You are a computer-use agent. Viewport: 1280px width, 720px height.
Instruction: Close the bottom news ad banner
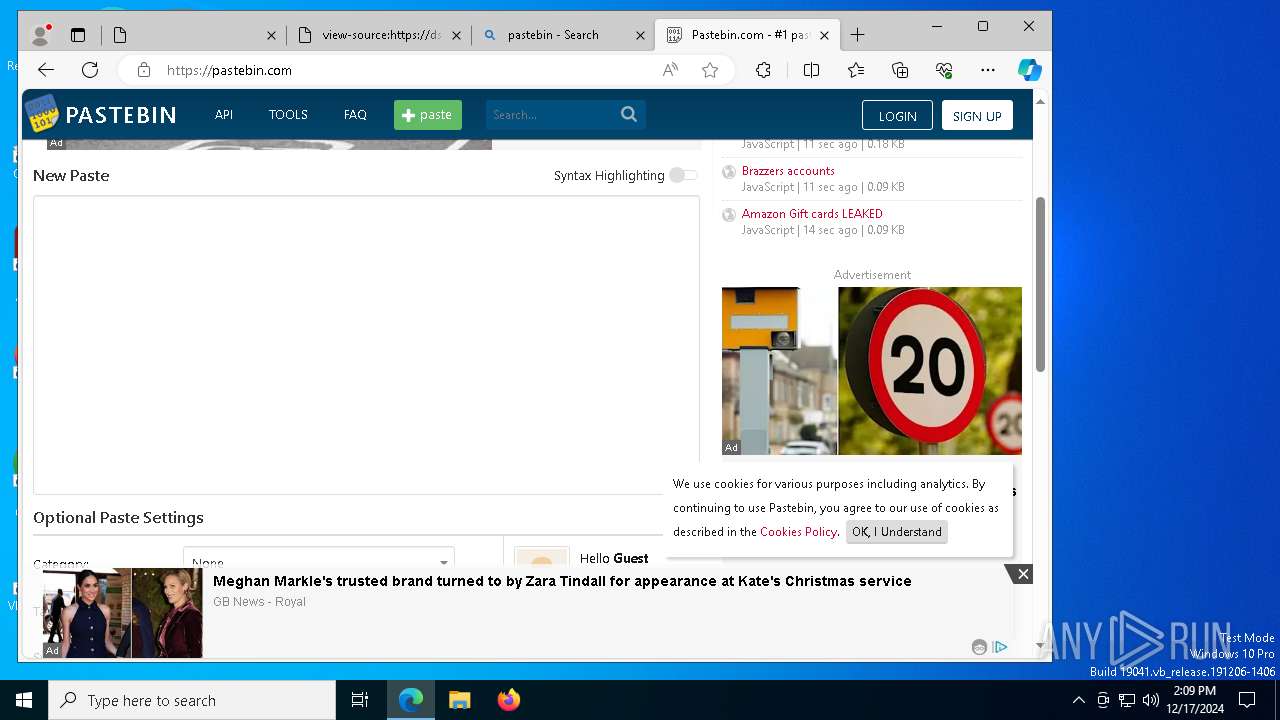(1022, 574)
